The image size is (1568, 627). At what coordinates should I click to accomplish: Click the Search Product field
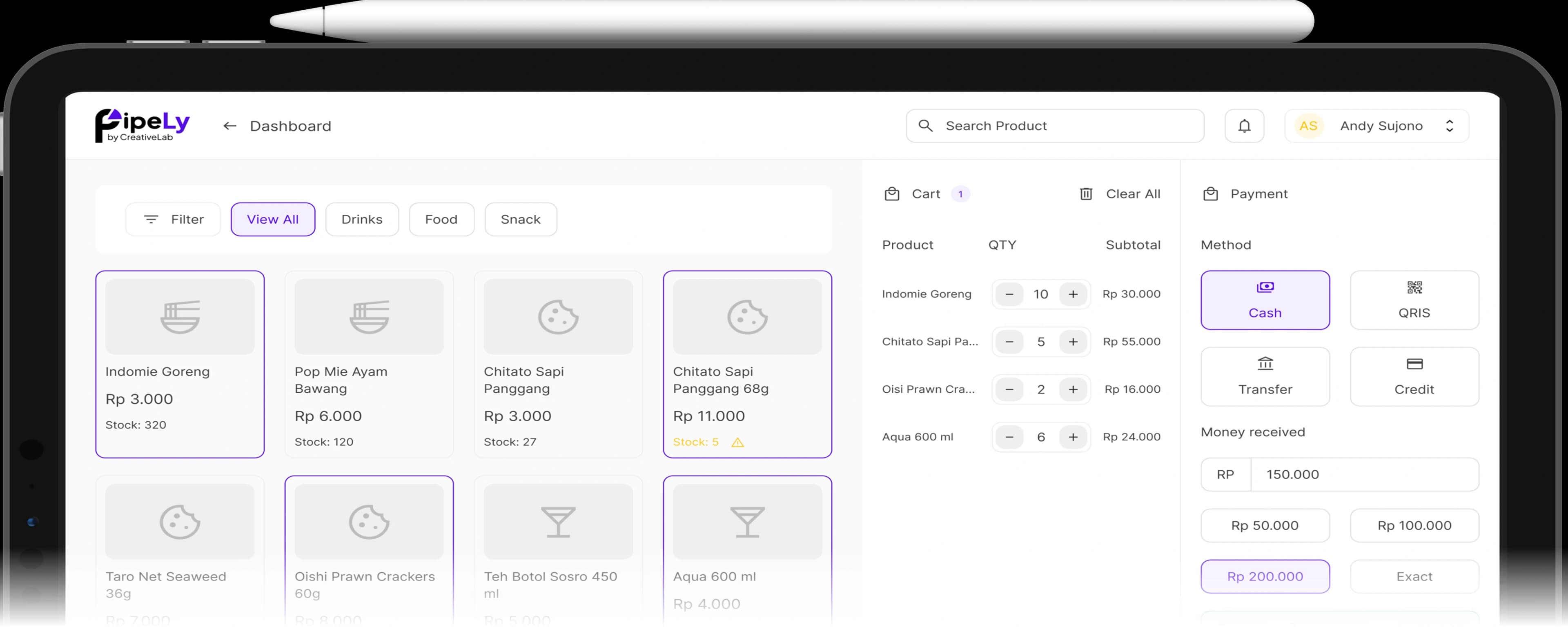[x=1055, y=126]
